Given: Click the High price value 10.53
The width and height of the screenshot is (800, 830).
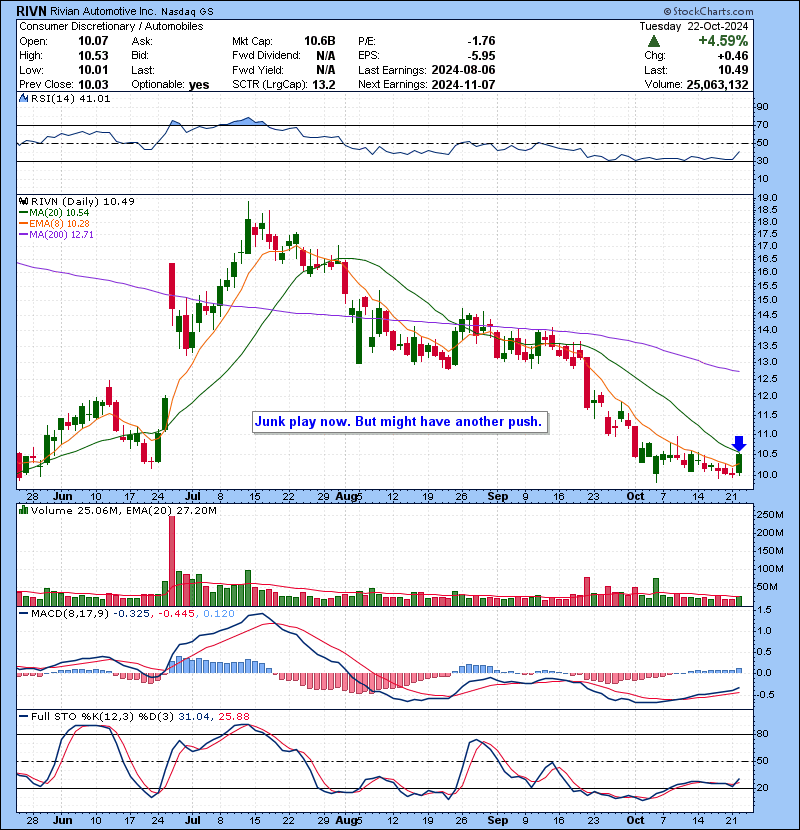Looking at the screenshot, I should 93,56.
